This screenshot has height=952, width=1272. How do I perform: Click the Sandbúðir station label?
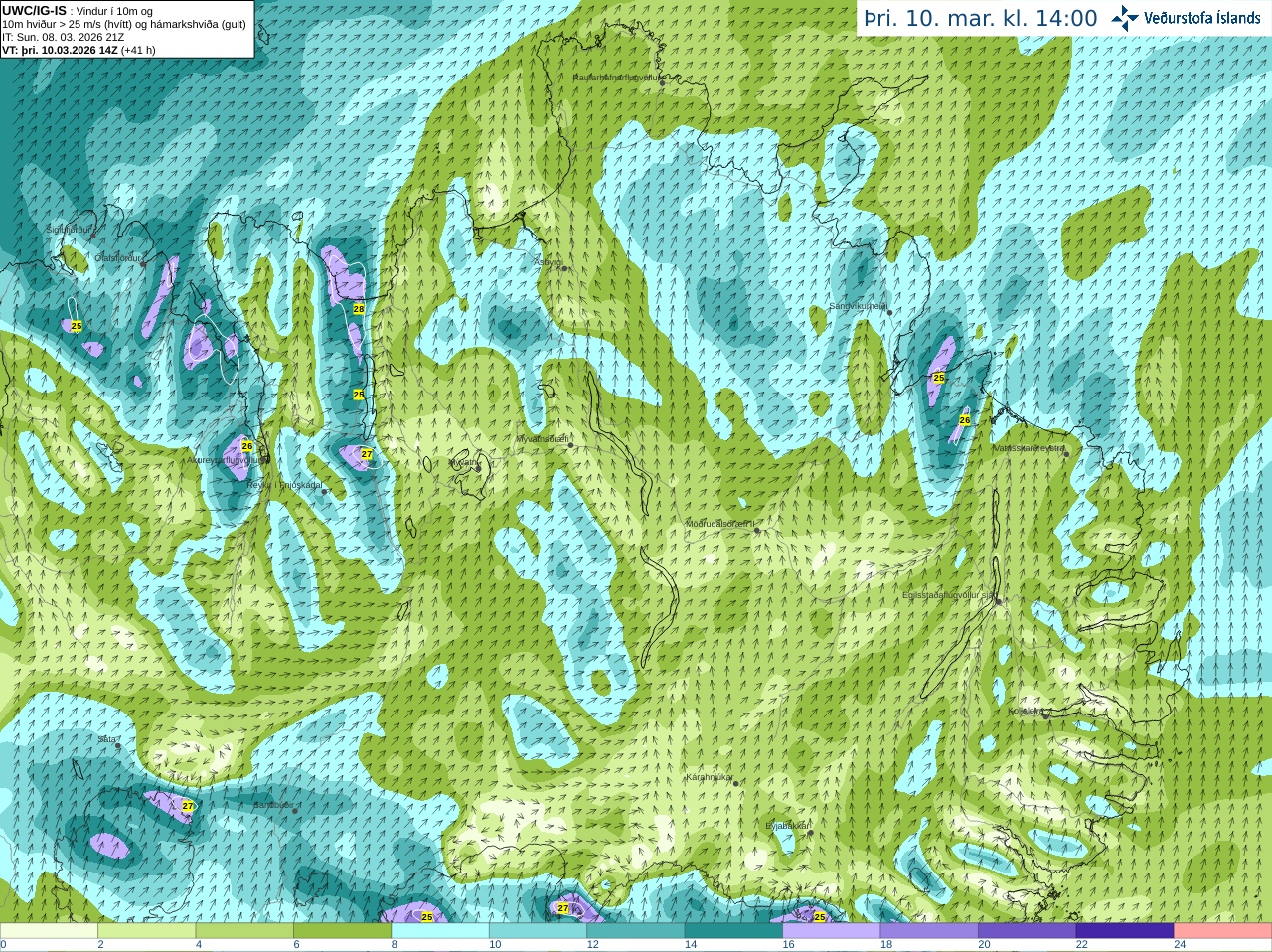(x=273, y=805)
